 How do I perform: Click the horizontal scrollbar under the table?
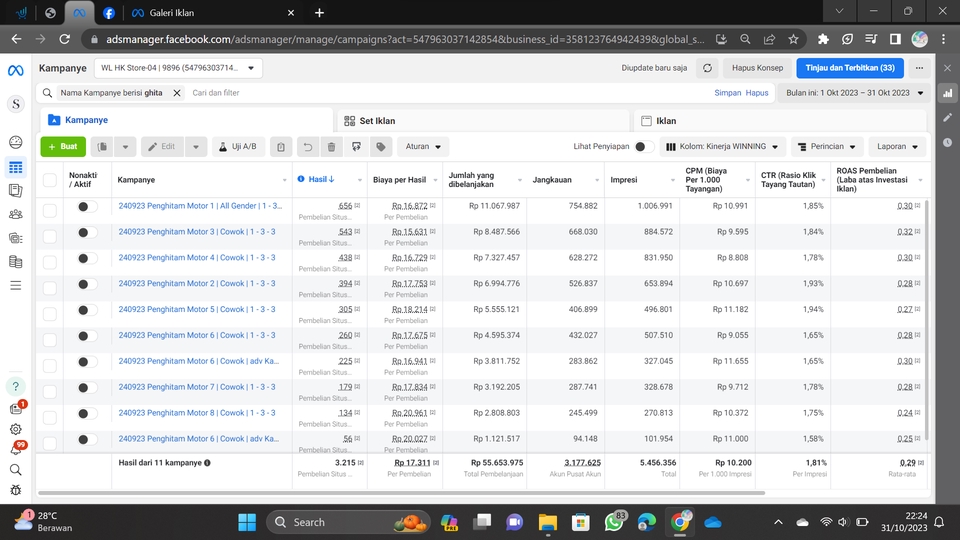tap(401, 492)
